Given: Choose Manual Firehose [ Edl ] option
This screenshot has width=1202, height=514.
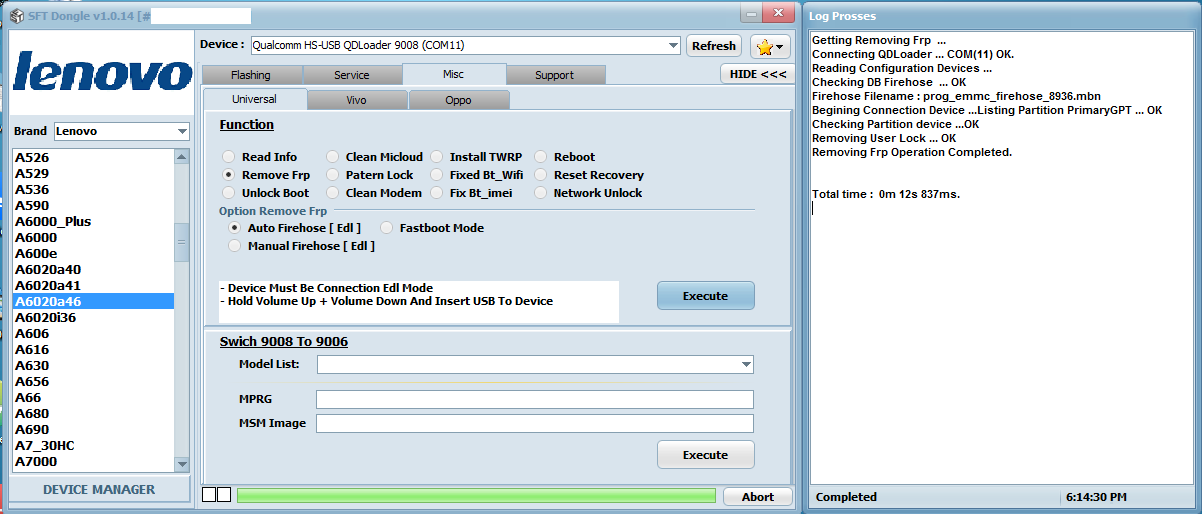Looking at the screenshot, I should [235, 246].
